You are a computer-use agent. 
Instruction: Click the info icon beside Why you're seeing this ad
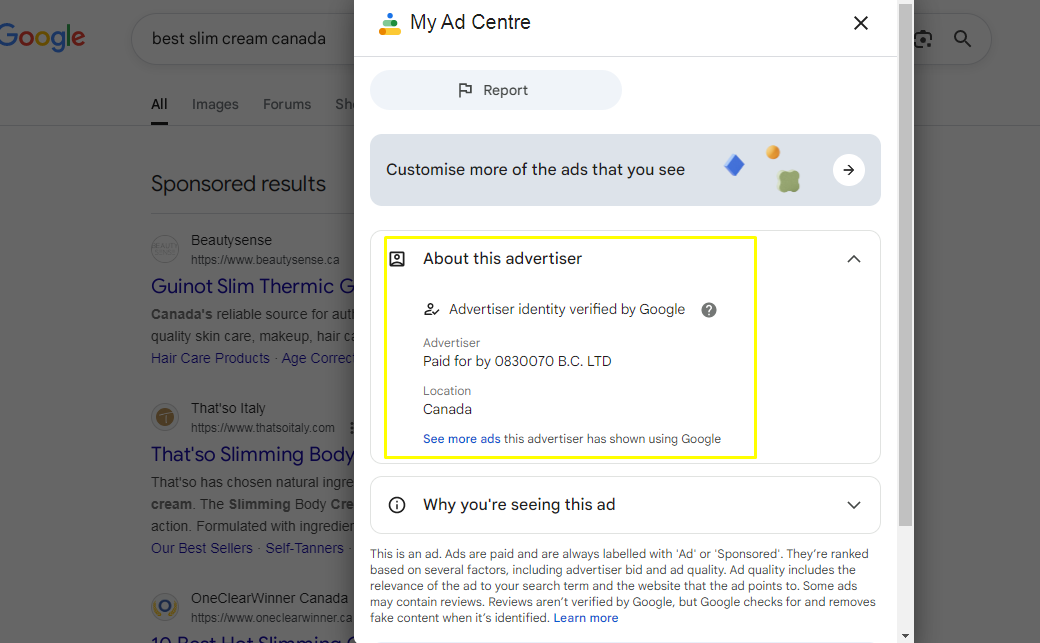pyautogui.click(x=397, y=505)
